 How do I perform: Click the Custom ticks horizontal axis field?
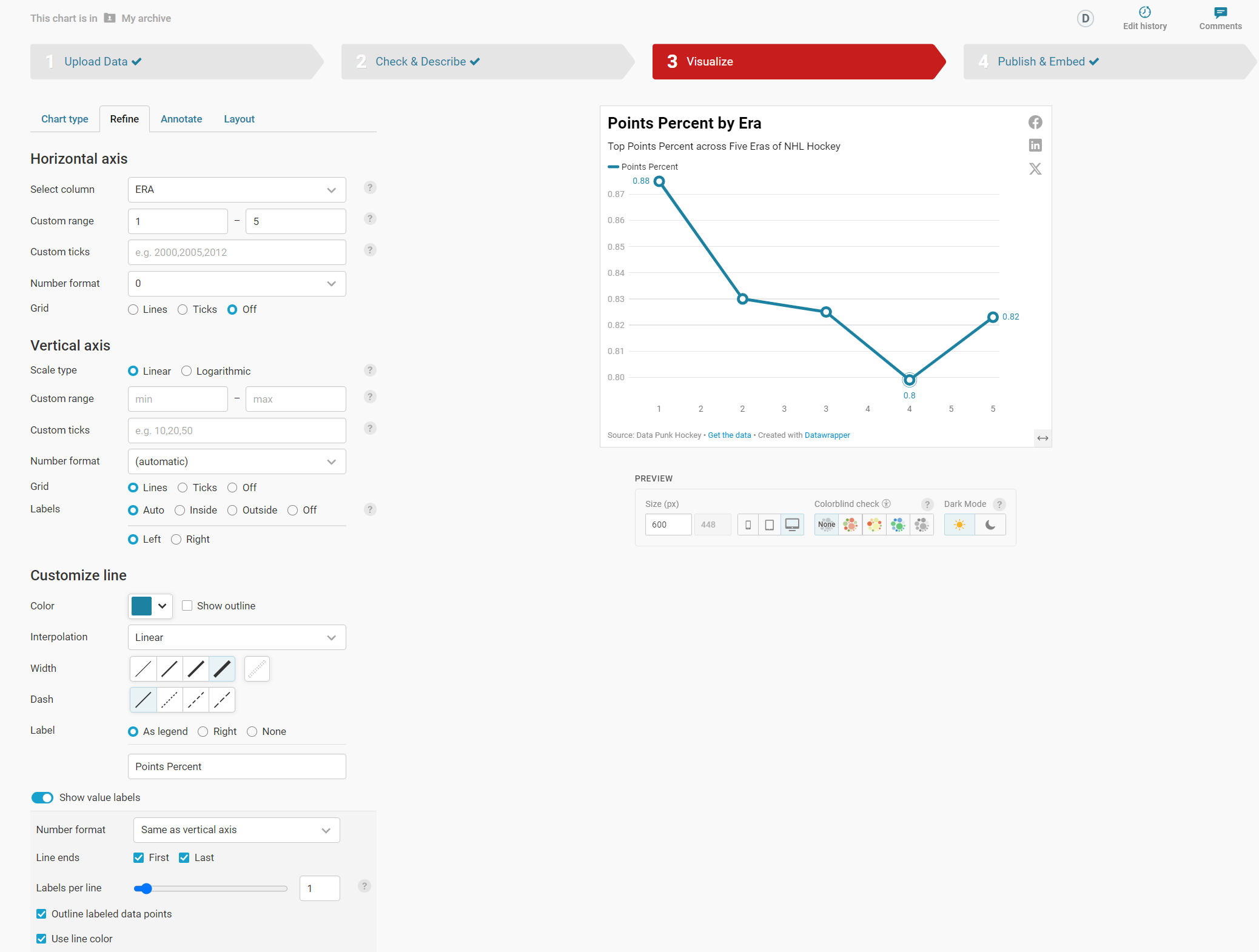coord(237,252)
